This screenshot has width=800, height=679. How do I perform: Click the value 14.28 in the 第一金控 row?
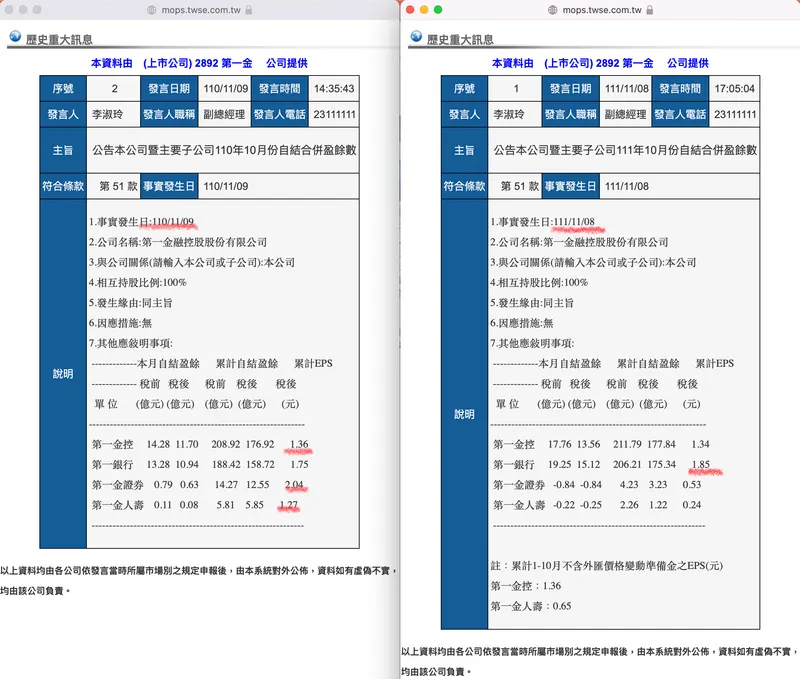coord(158,444)
